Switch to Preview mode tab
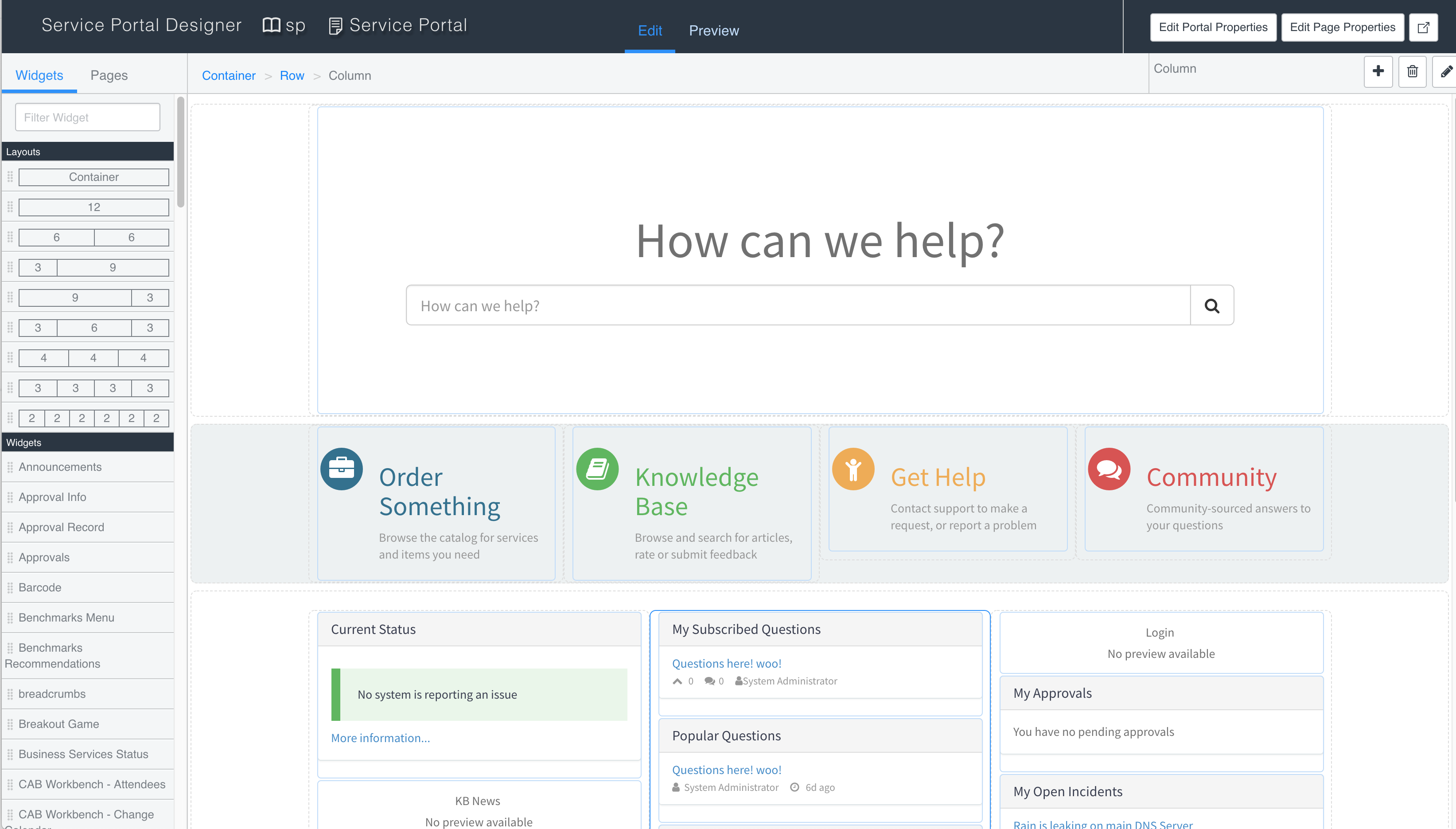Screen dimensions: 1456x829 713,31
